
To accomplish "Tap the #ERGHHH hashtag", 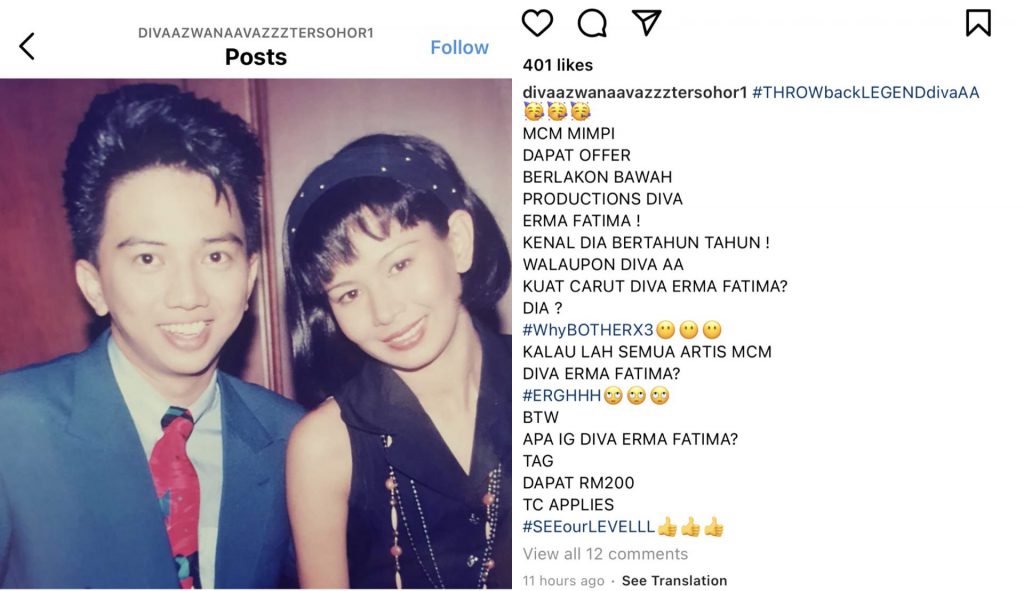I will tap(562, 395).
